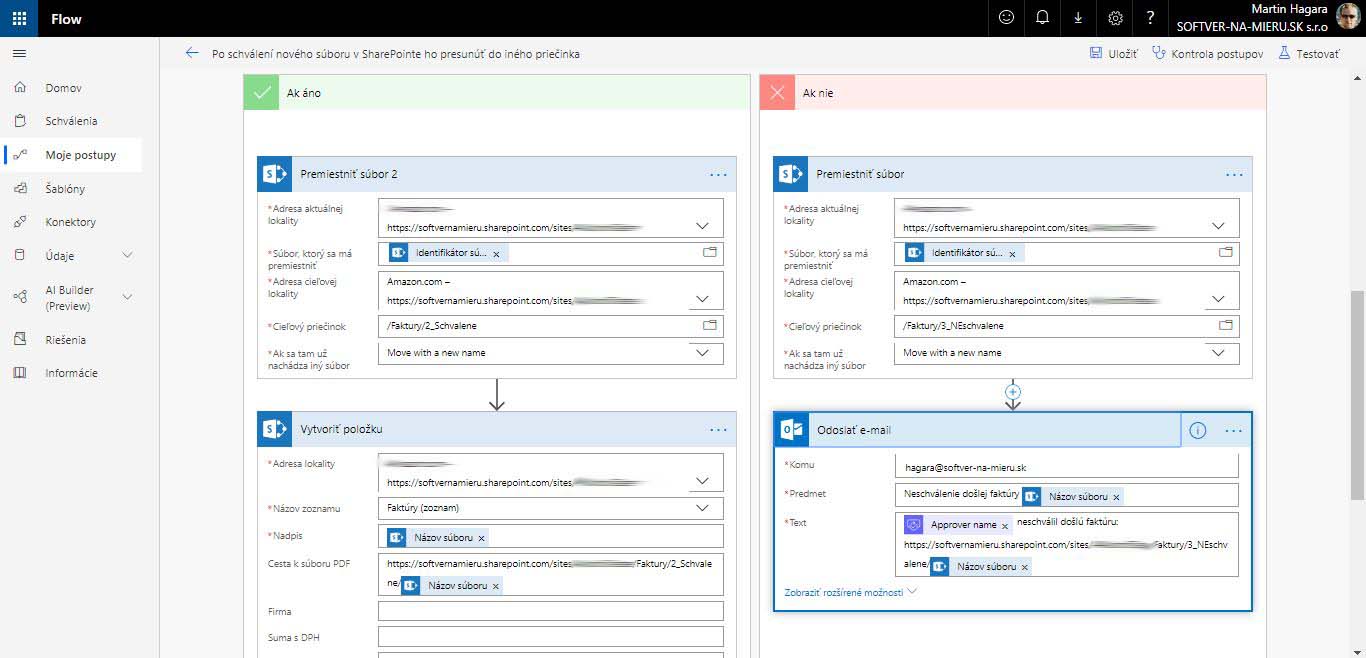This screenshot has height=658, width=1366.
Task: Click the info icon on Odoslať e-mail
Action: click(x=1198, y=430)
